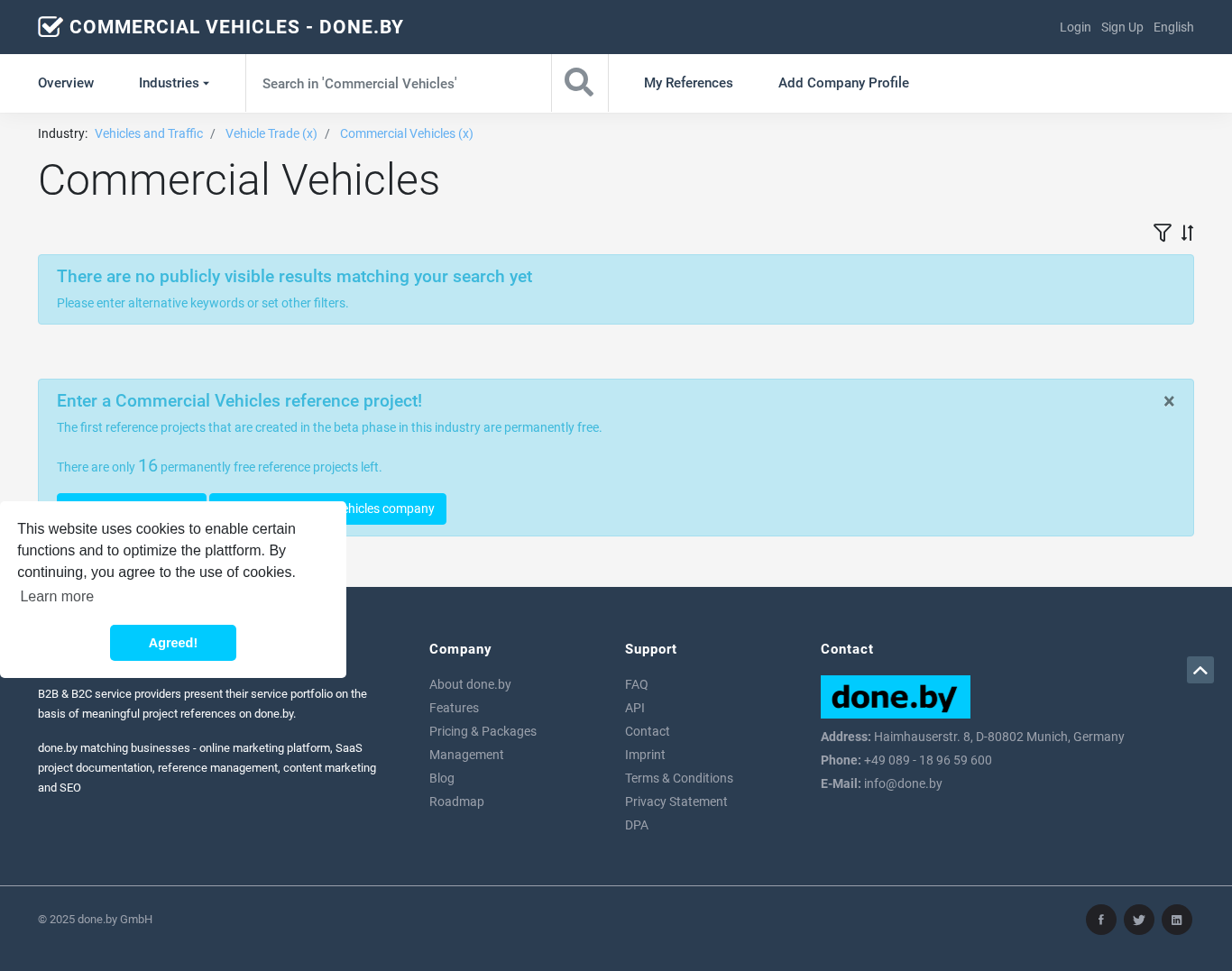Click the done.by logo in Contact
The image size is (1232, 971).
point(896,697)
